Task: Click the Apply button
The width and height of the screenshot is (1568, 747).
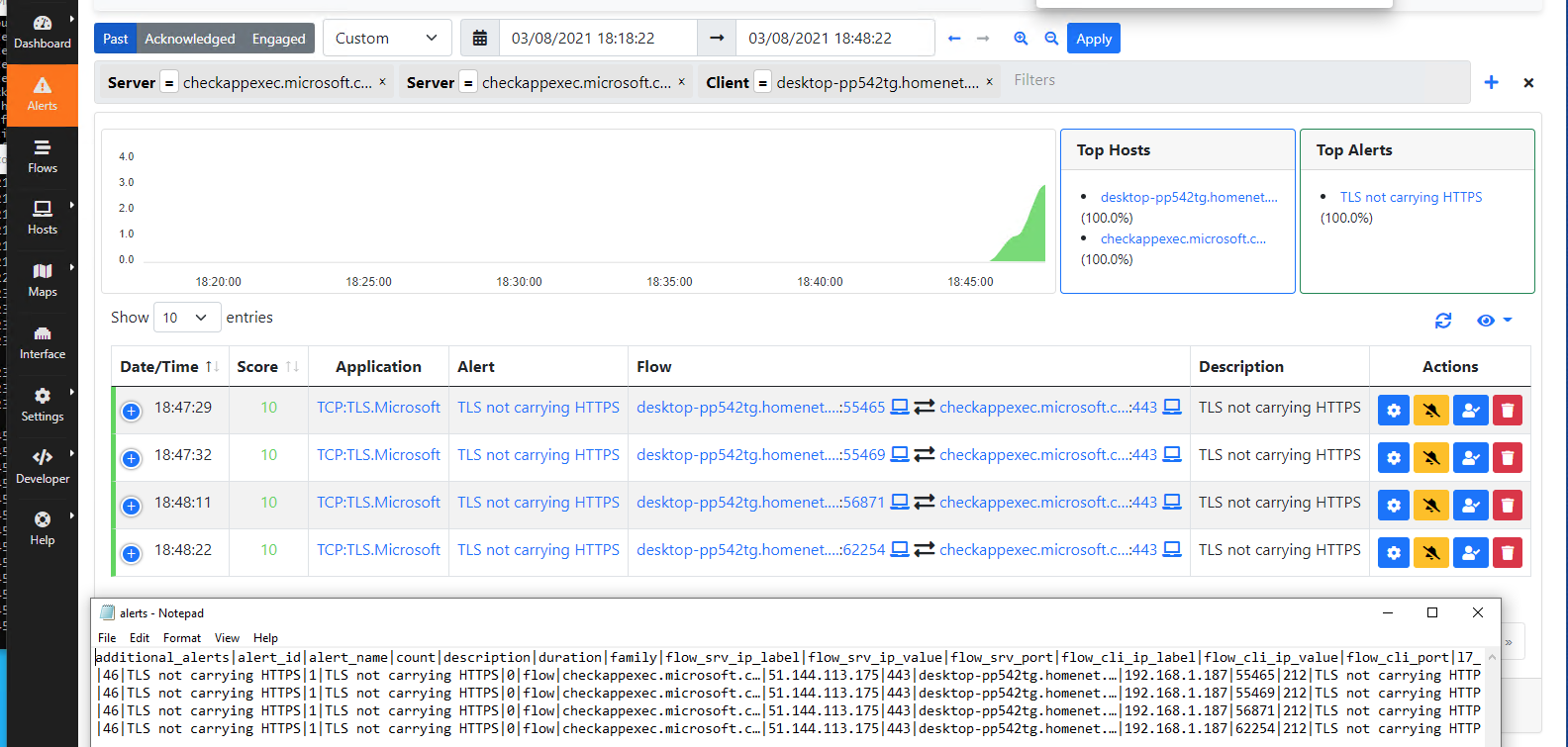Action: tap(1094, 39)
